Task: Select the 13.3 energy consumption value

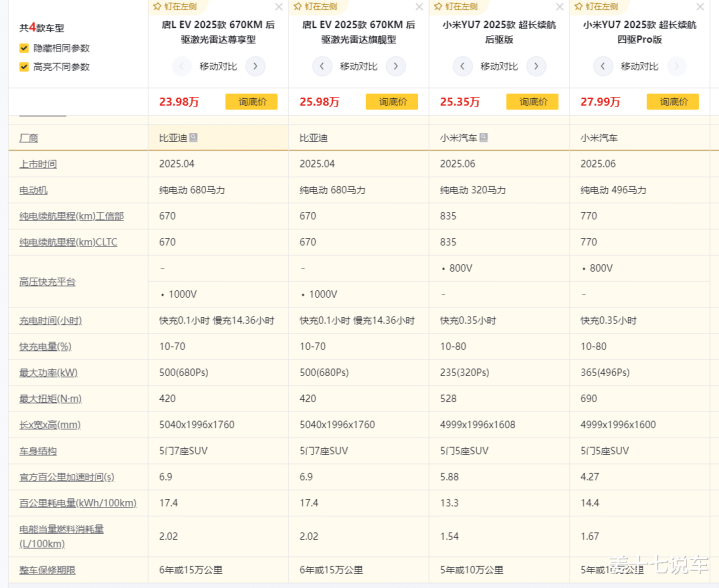Action: point(449,503)
